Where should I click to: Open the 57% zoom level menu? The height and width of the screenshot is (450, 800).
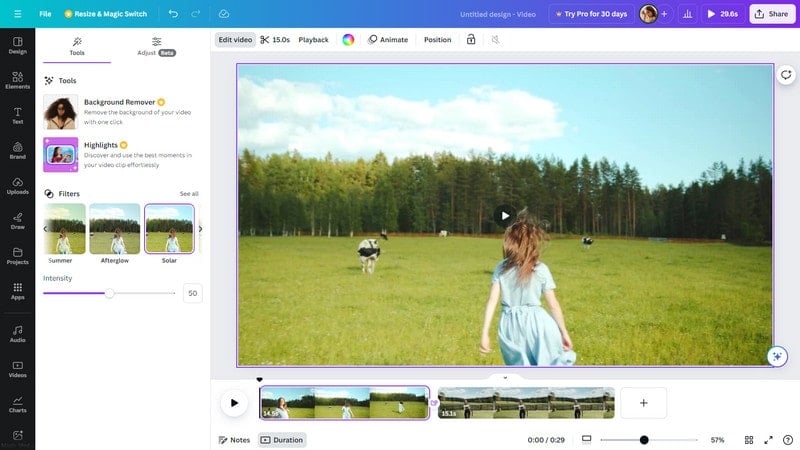click(717, 440)
